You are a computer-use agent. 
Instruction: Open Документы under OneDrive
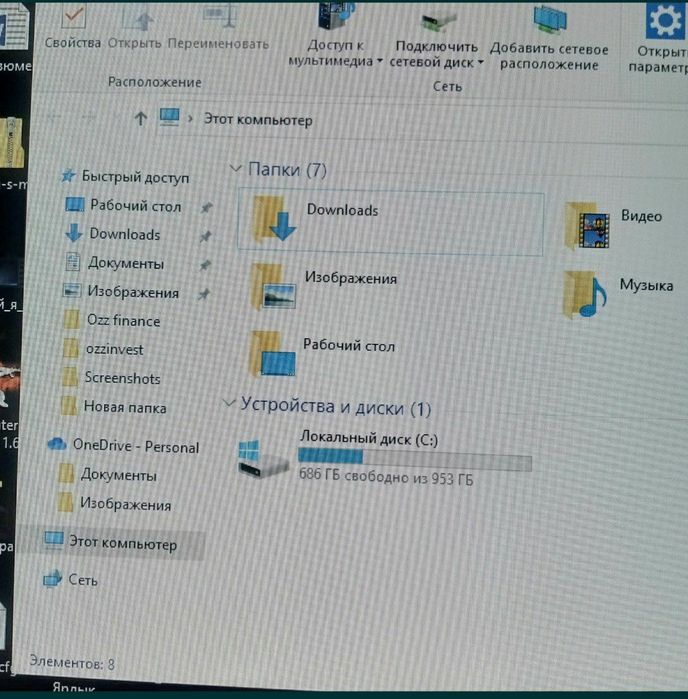[118, 475]
